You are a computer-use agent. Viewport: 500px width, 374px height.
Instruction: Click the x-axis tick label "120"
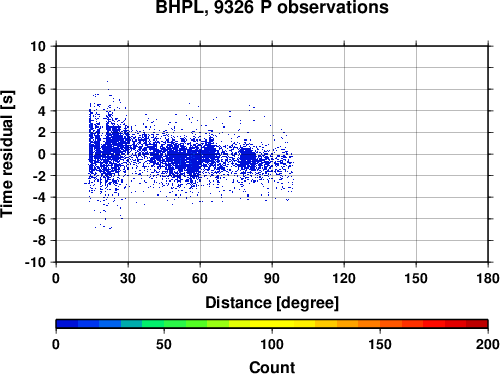(x=344, y=278)
